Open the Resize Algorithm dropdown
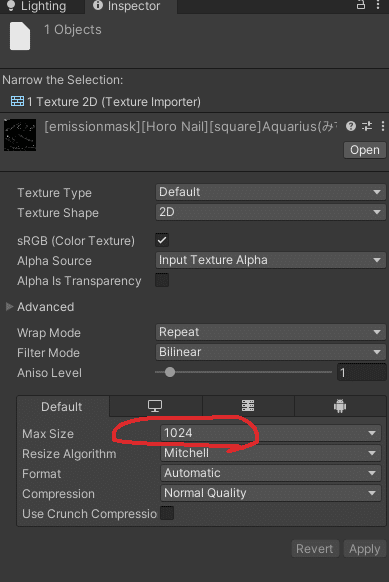389x582 pixels. pos(271,453)
